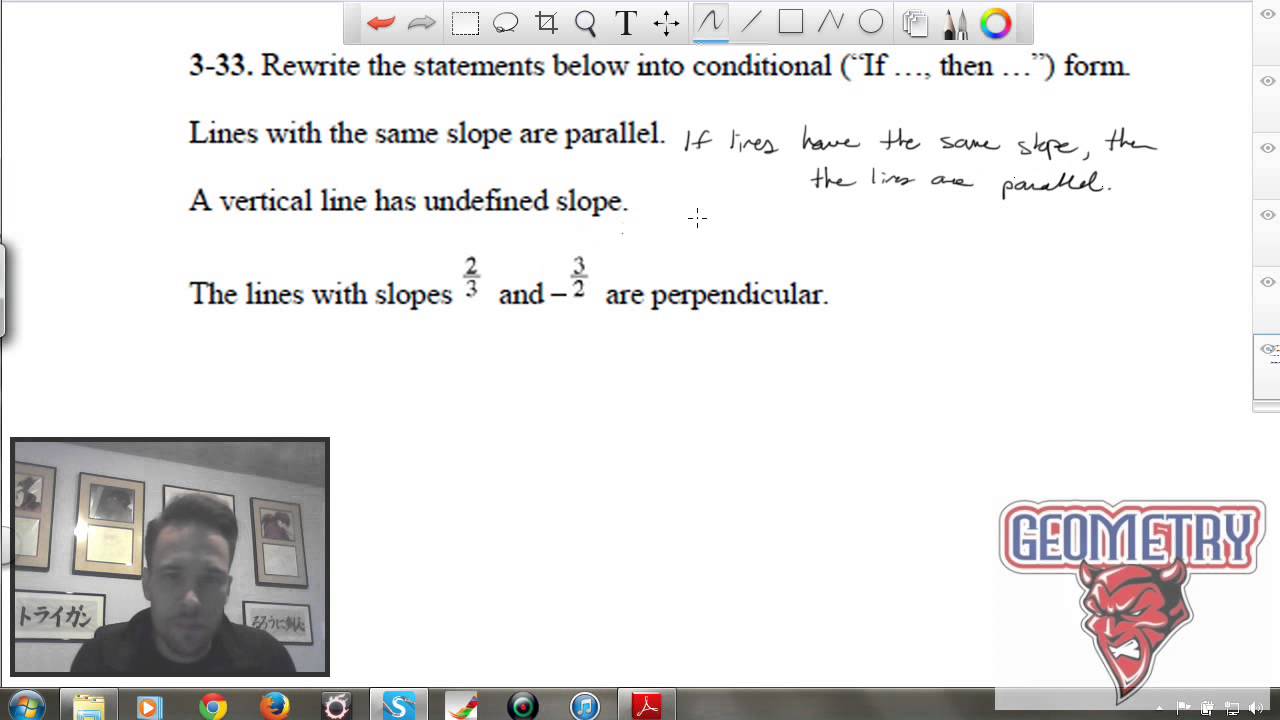Open the layers/pages stack icon
The height and width of the screenshot is (720, 1280).
click(914, 23)
